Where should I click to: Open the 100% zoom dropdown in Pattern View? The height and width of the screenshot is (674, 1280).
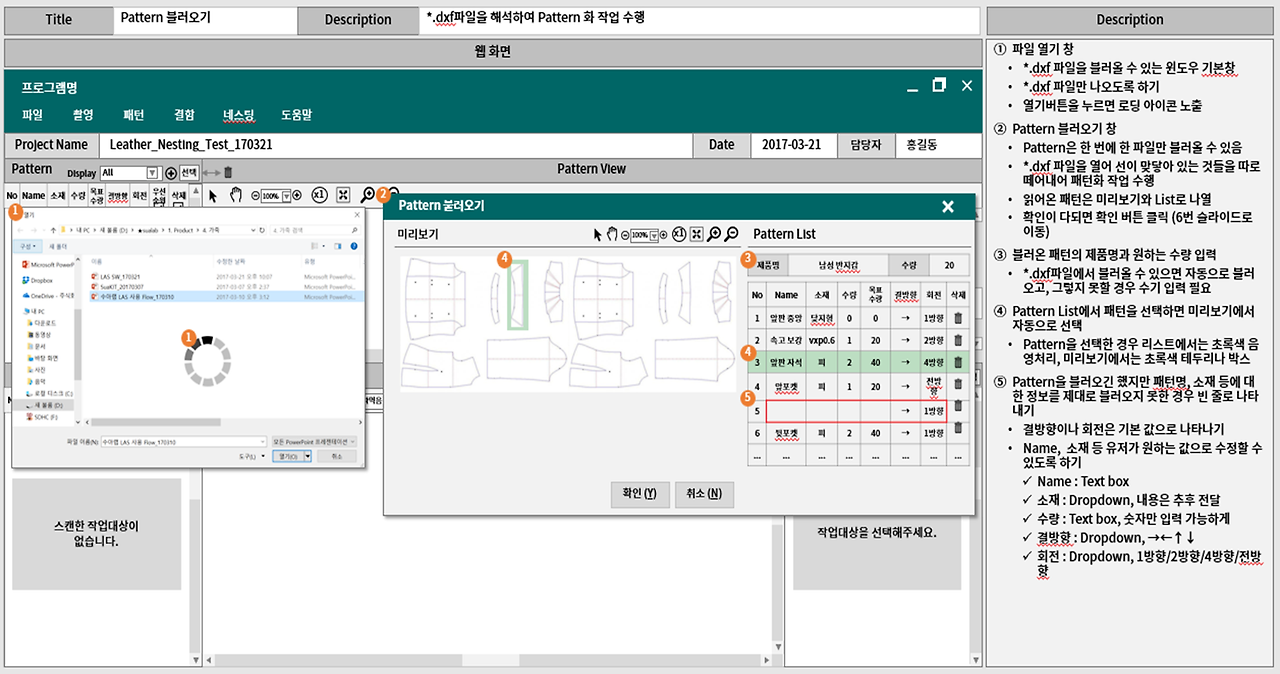click(276, 196)
